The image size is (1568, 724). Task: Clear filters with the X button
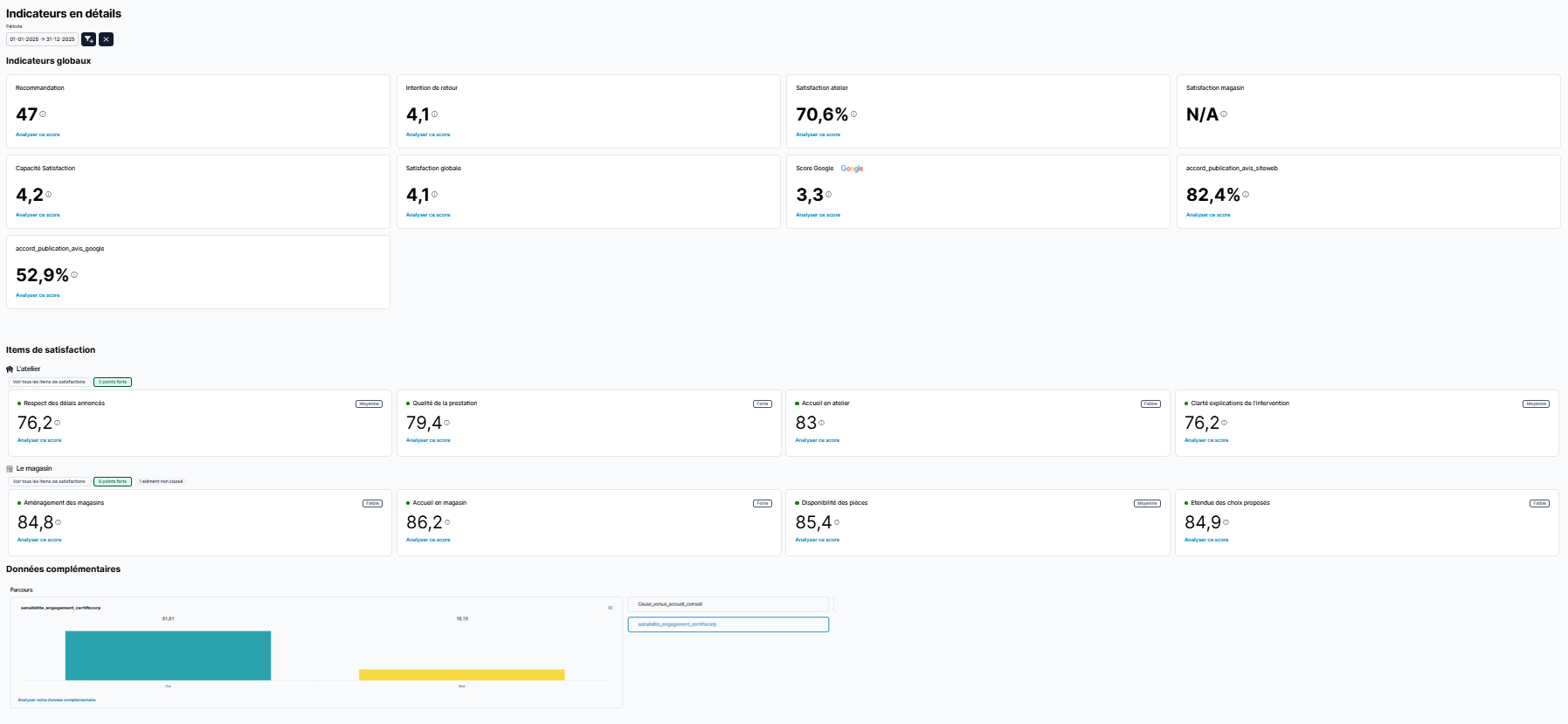tap(106, 39)
